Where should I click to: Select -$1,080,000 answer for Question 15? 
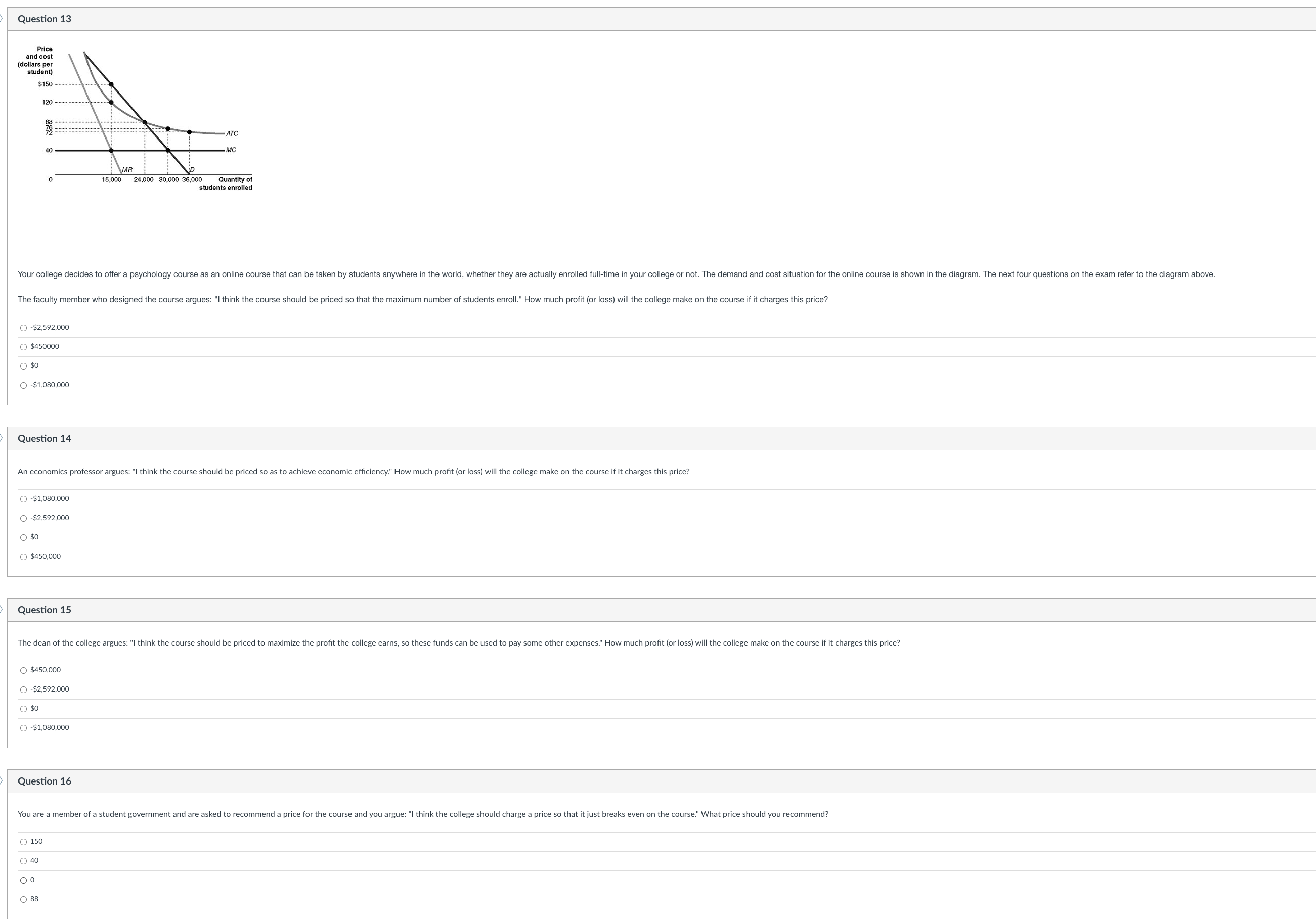pyautogui.click(x=23, y=728)
